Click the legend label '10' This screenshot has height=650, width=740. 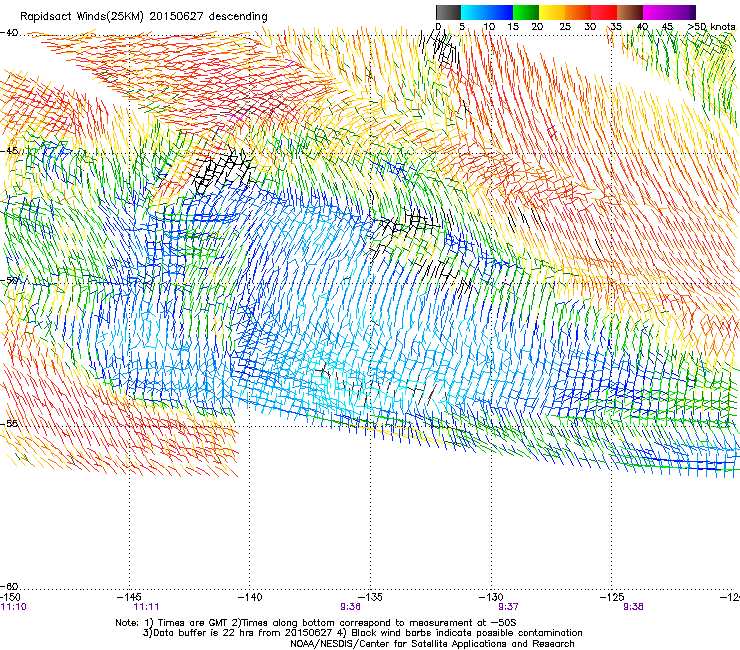point(489,27)
